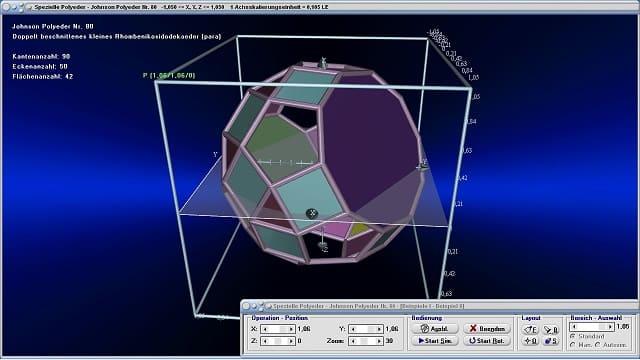Decrease the Z position with its left arrow
The width and height of the screenshot is (640, 360).
click(x=265, y=341)
